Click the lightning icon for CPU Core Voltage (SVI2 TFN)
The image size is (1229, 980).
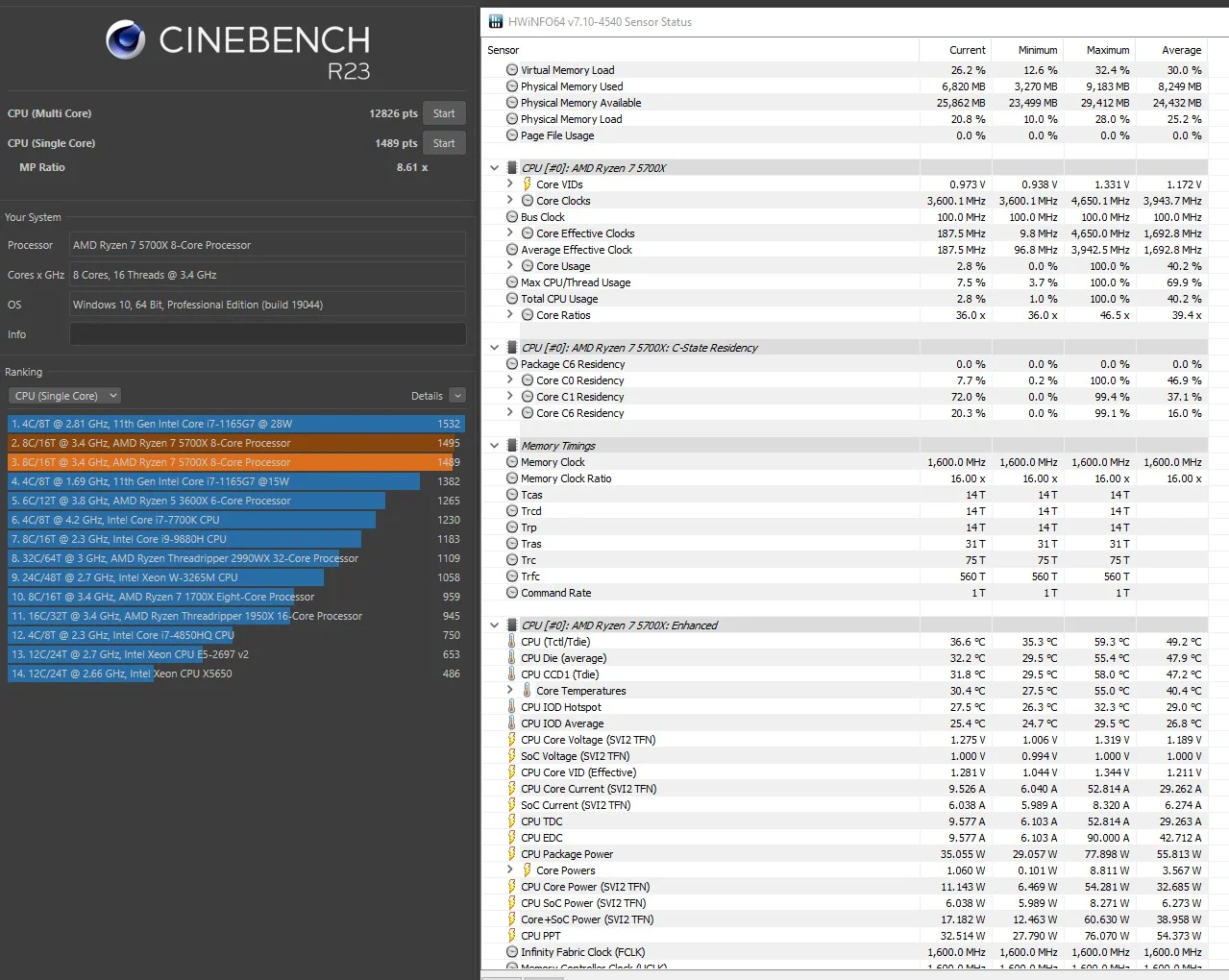[x=511, y=740]
